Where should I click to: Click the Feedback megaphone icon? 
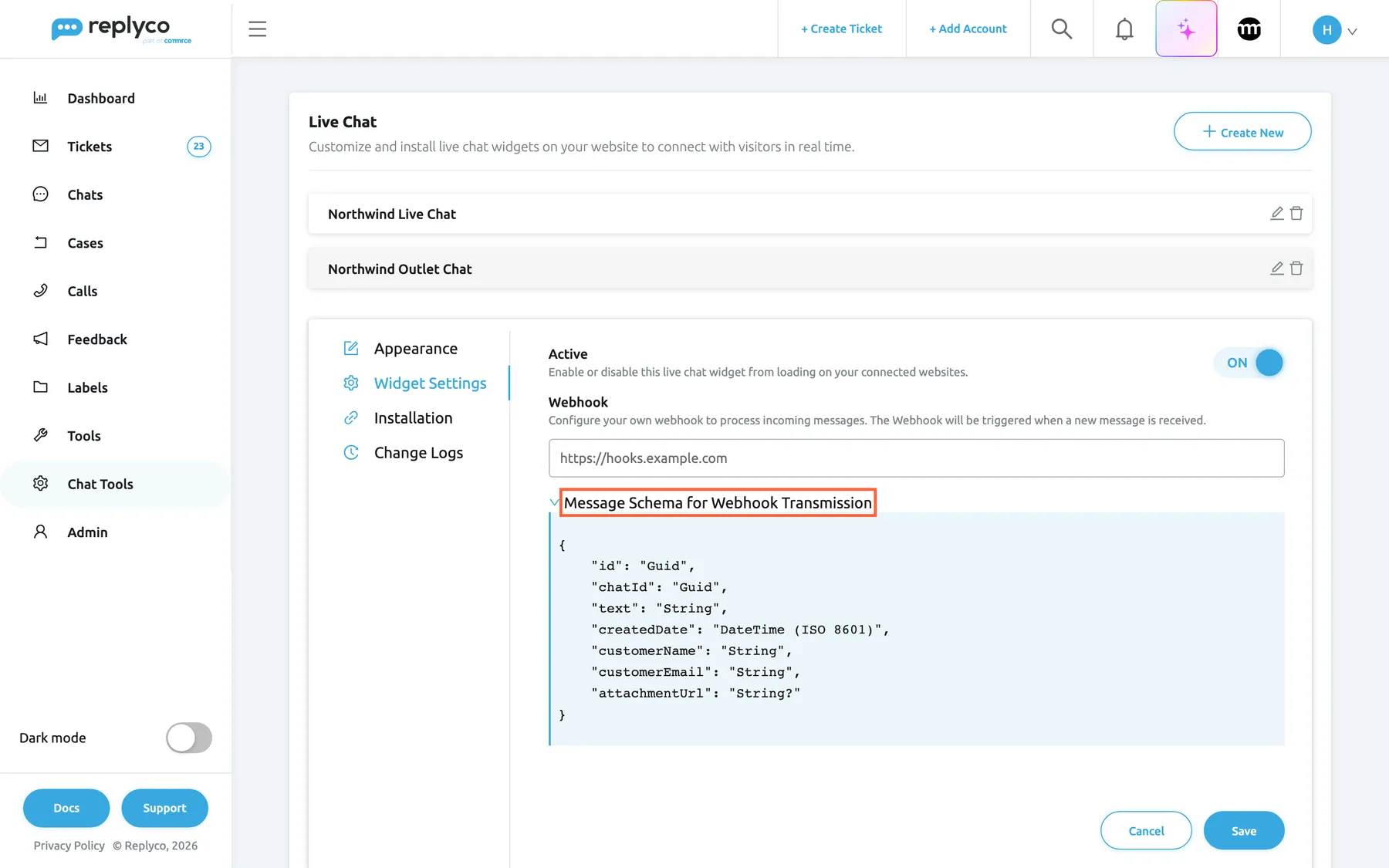pyautogui.click(x=40, y=339)
